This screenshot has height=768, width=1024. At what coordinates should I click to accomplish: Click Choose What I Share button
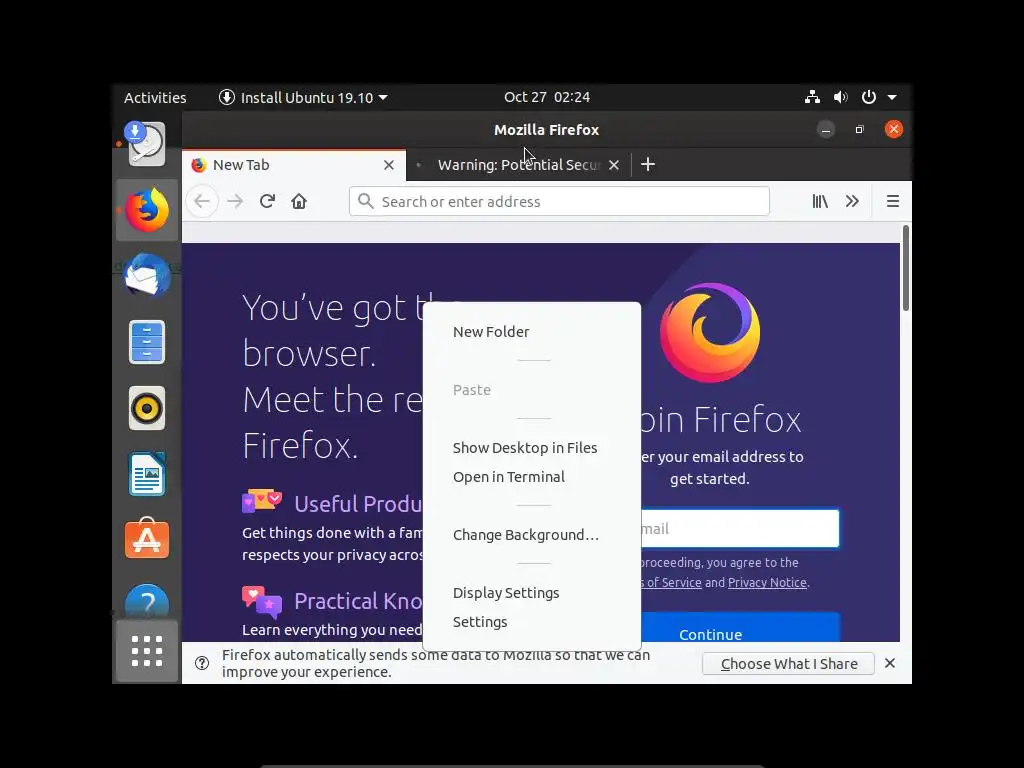point(788,664)
